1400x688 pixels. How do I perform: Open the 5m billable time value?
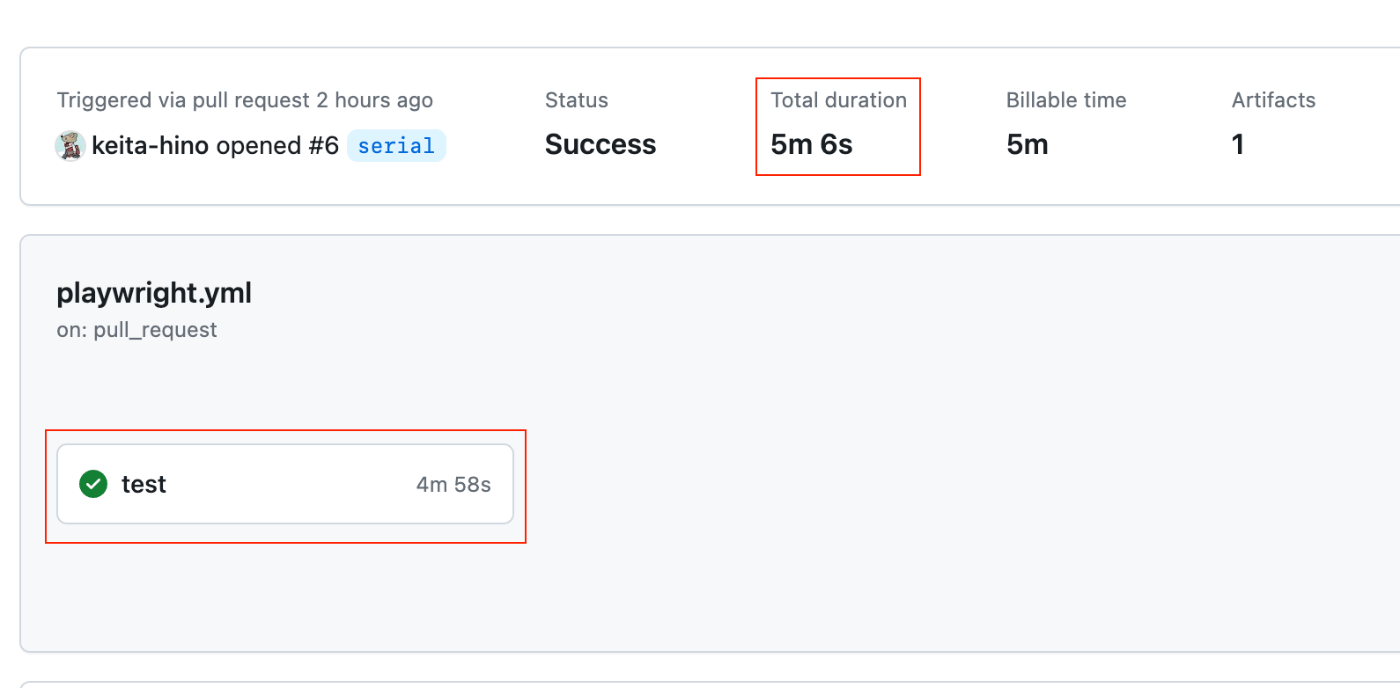(x=1027, y=145)
